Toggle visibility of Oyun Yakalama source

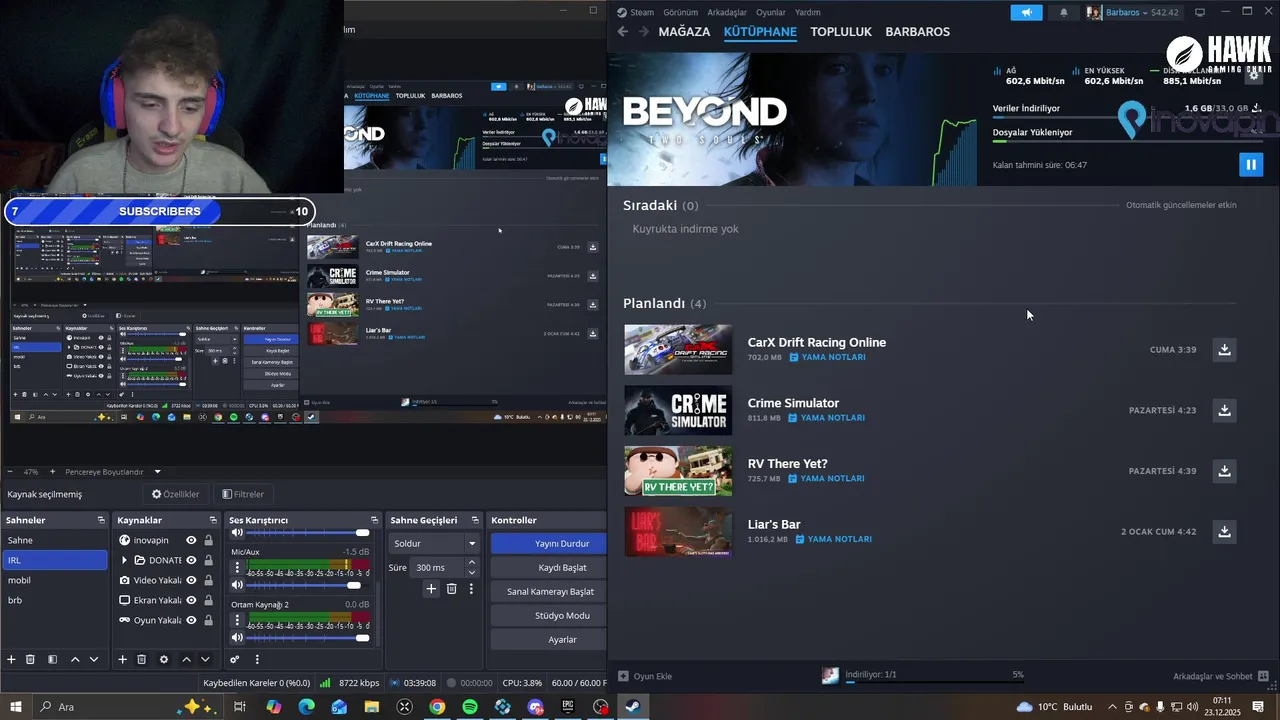pos(191,620)
